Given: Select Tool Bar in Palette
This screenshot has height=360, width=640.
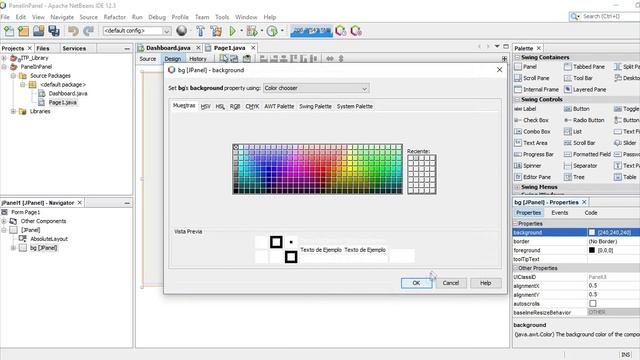Looking at the screenshot, I should pyautogui.click(x=578, y=78).
